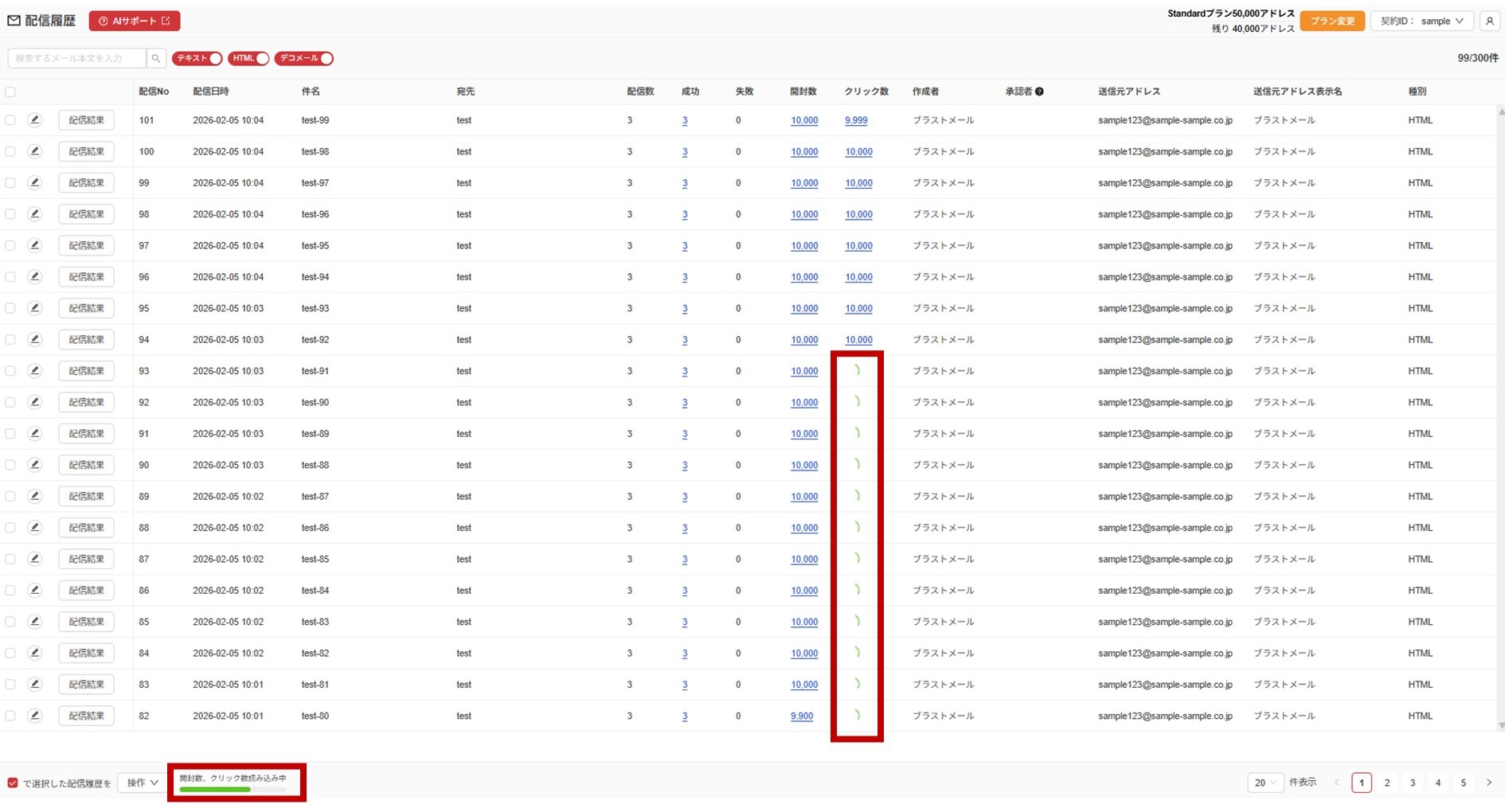Image resolution: width=1505 pixels, height=812 pixels.
Task: Check the select-all checkbox in header
Action: 10,92
